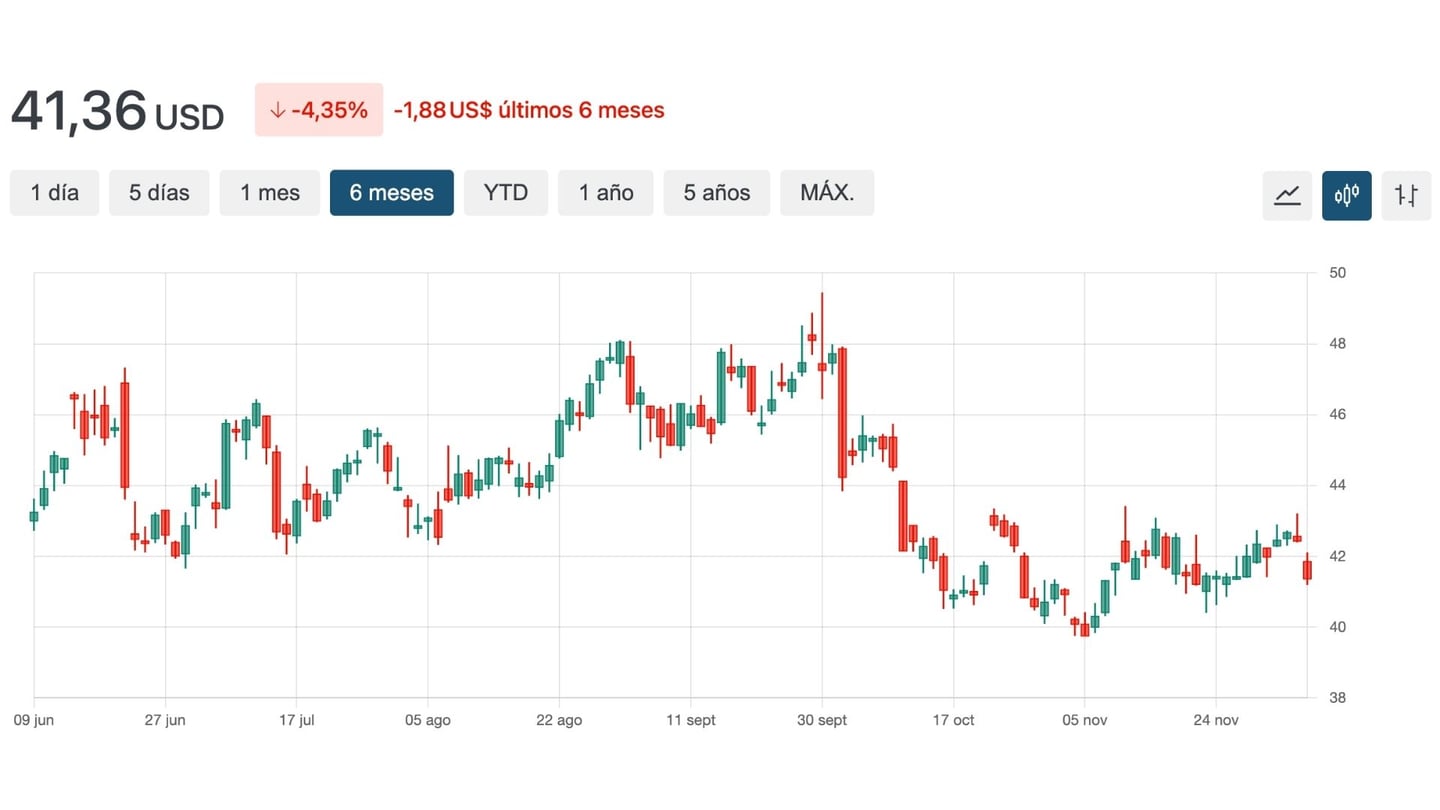
Task: Select the 1 mes period tab
Action: (x=269, y=192)
